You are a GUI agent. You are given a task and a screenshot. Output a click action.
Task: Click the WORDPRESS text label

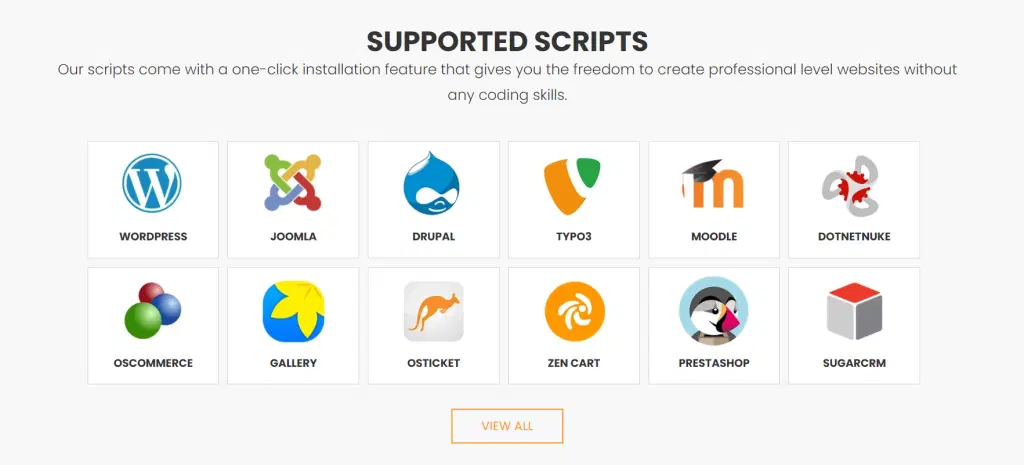153,237
